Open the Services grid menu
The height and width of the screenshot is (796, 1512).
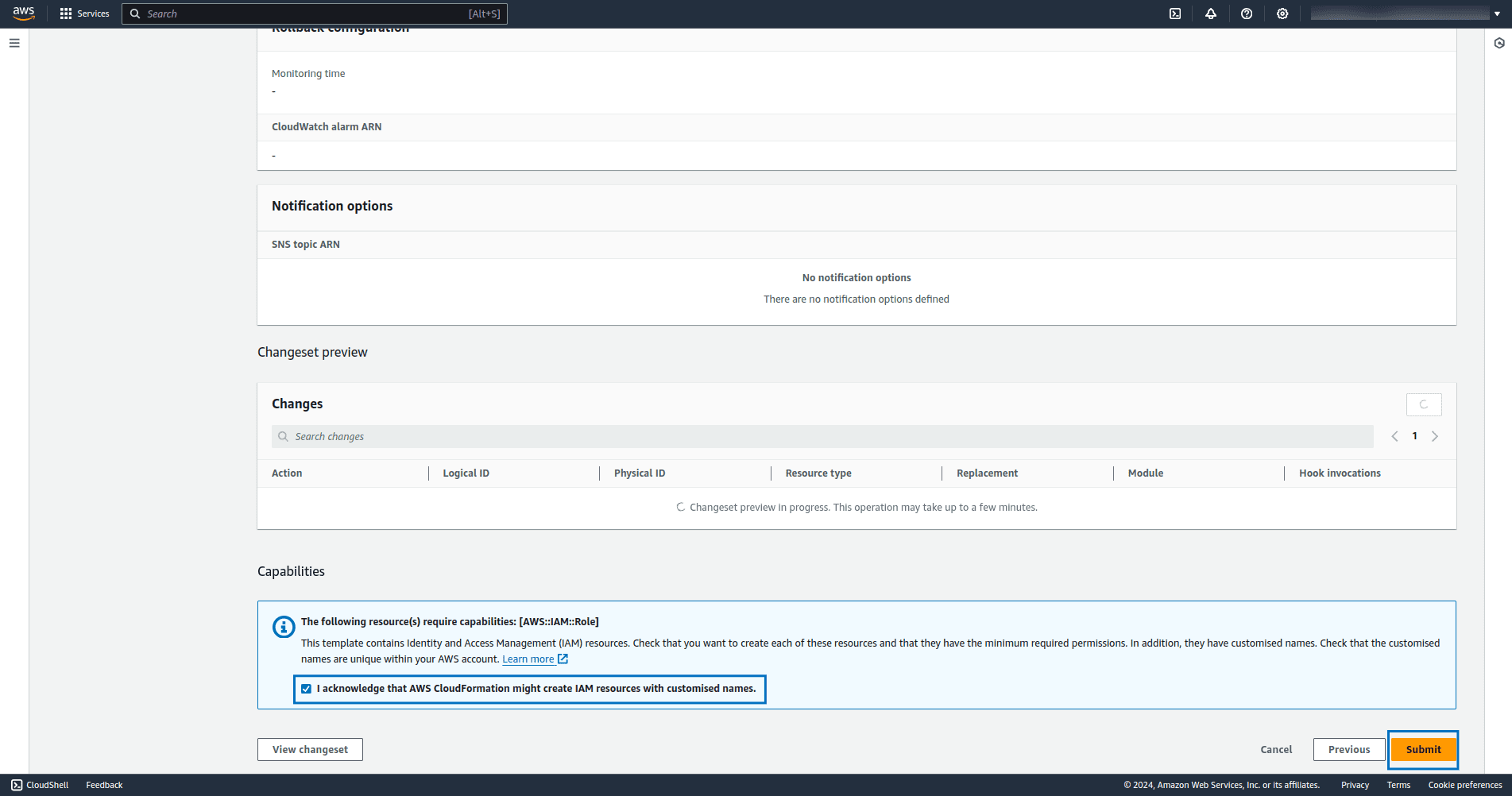point(84,14)
